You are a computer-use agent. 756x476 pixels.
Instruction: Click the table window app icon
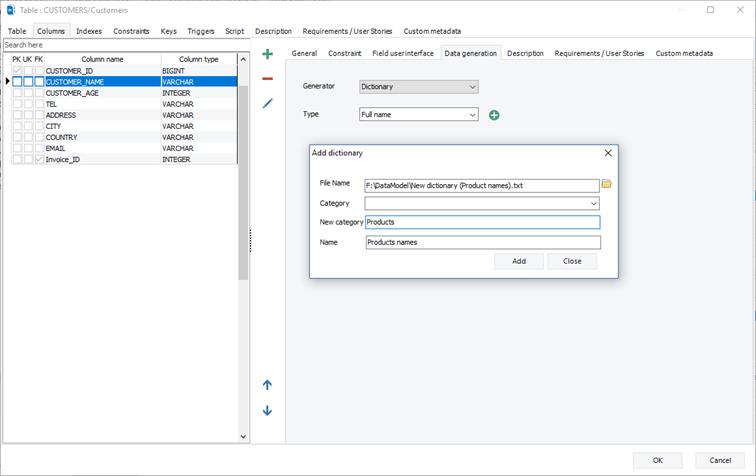10,10
